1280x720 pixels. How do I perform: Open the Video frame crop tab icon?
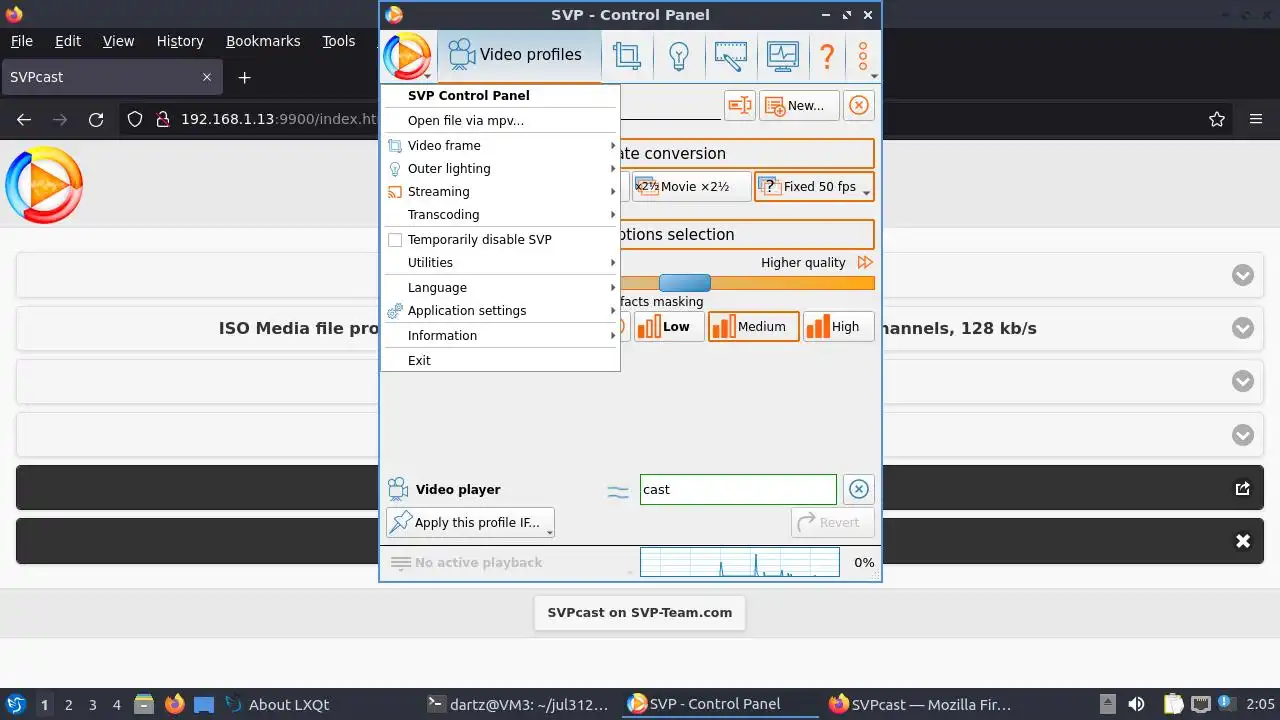tap(627, 55)
